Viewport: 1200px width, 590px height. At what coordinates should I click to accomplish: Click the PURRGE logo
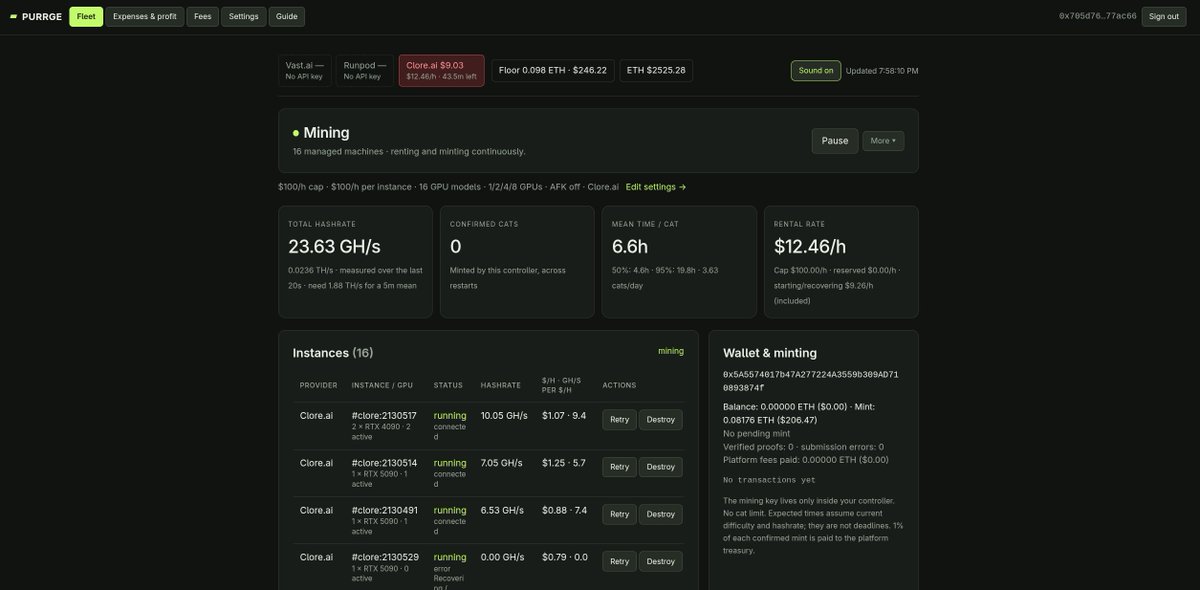(x=35, y=16)
